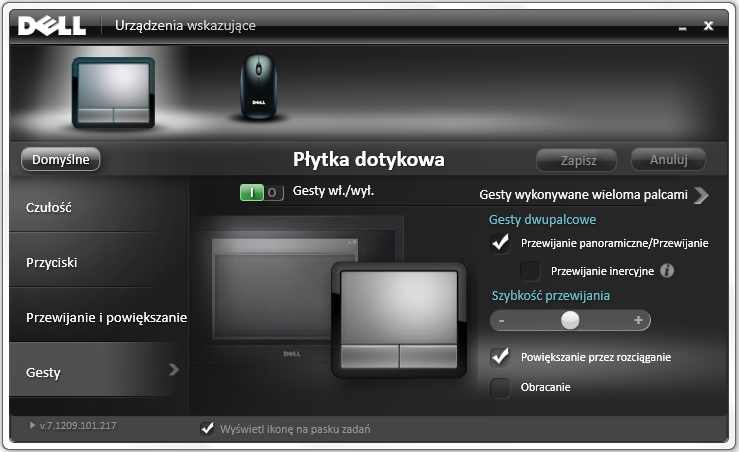Click version text v.7.1209.101.217
Image resolution: width=739 pixels, height=452 pixels.
click(78, 426)
